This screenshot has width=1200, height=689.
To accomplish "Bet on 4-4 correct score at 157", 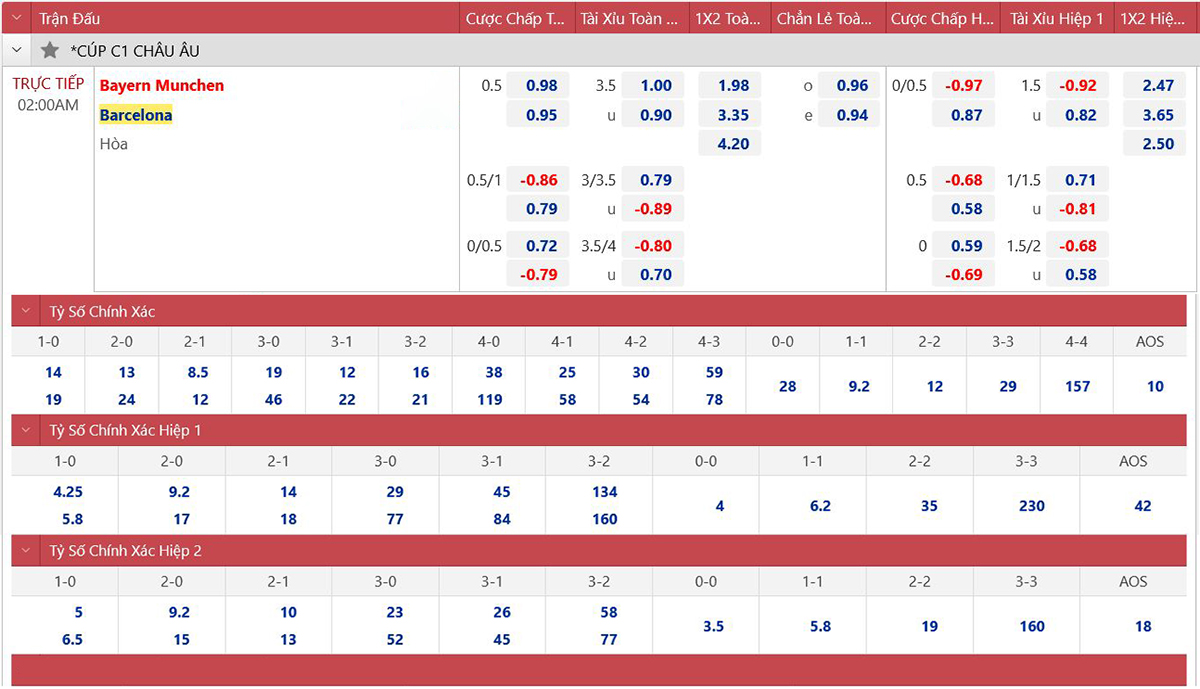I will point(1077,386).
